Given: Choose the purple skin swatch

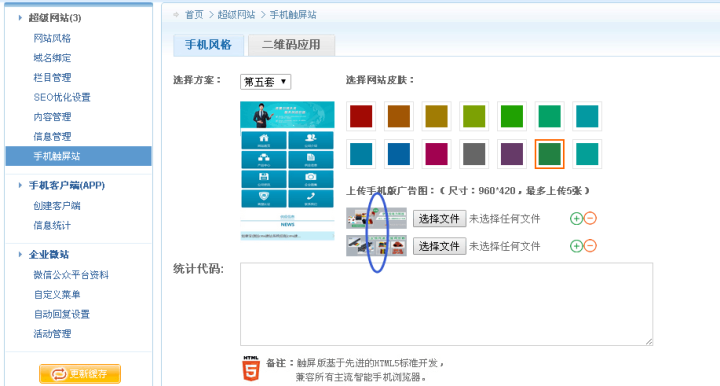Looking at the screenshot, I should point(512,154).
